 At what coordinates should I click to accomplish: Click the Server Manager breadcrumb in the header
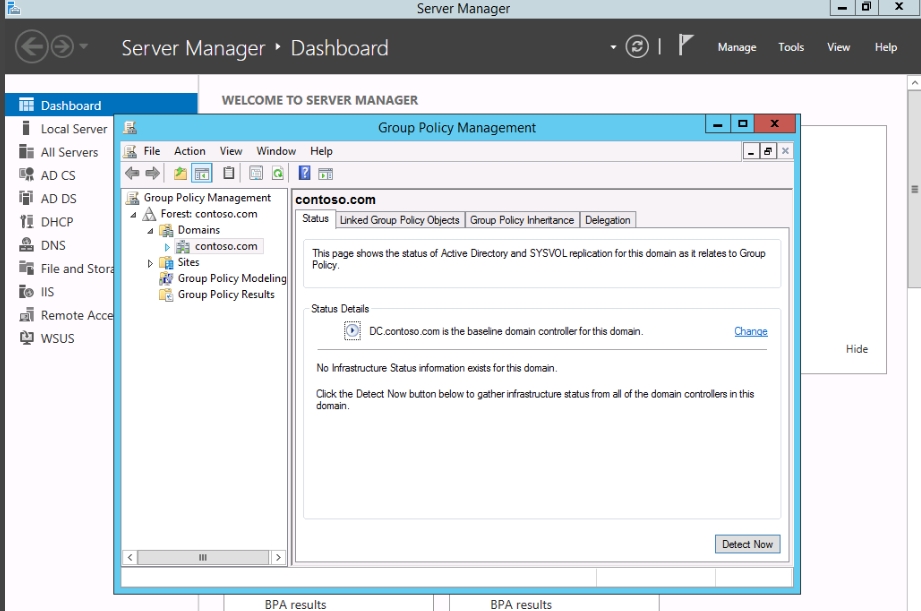pyautogui.click(x=193, y=48)
